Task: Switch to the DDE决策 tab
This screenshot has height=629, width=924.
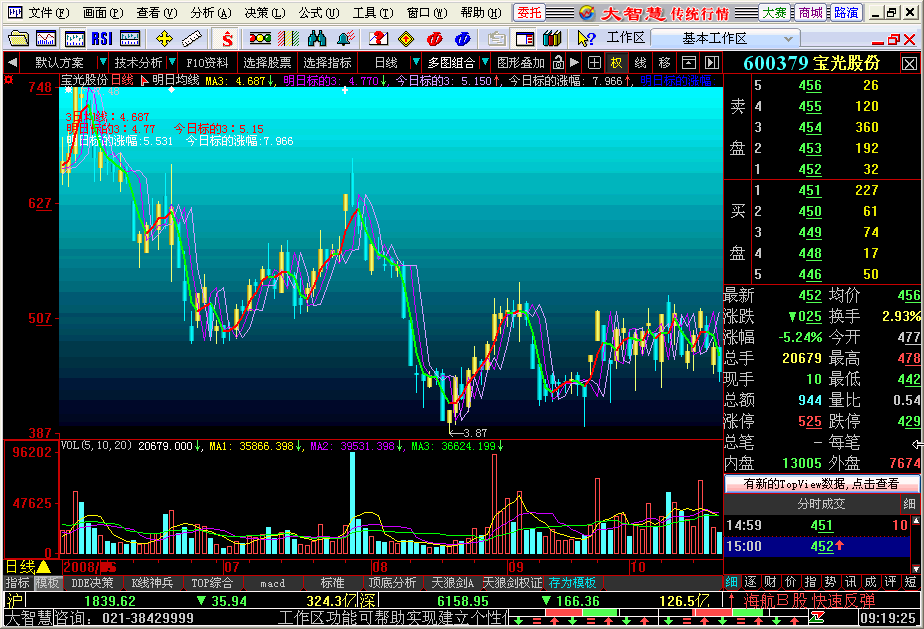Action: coord(92,583)
